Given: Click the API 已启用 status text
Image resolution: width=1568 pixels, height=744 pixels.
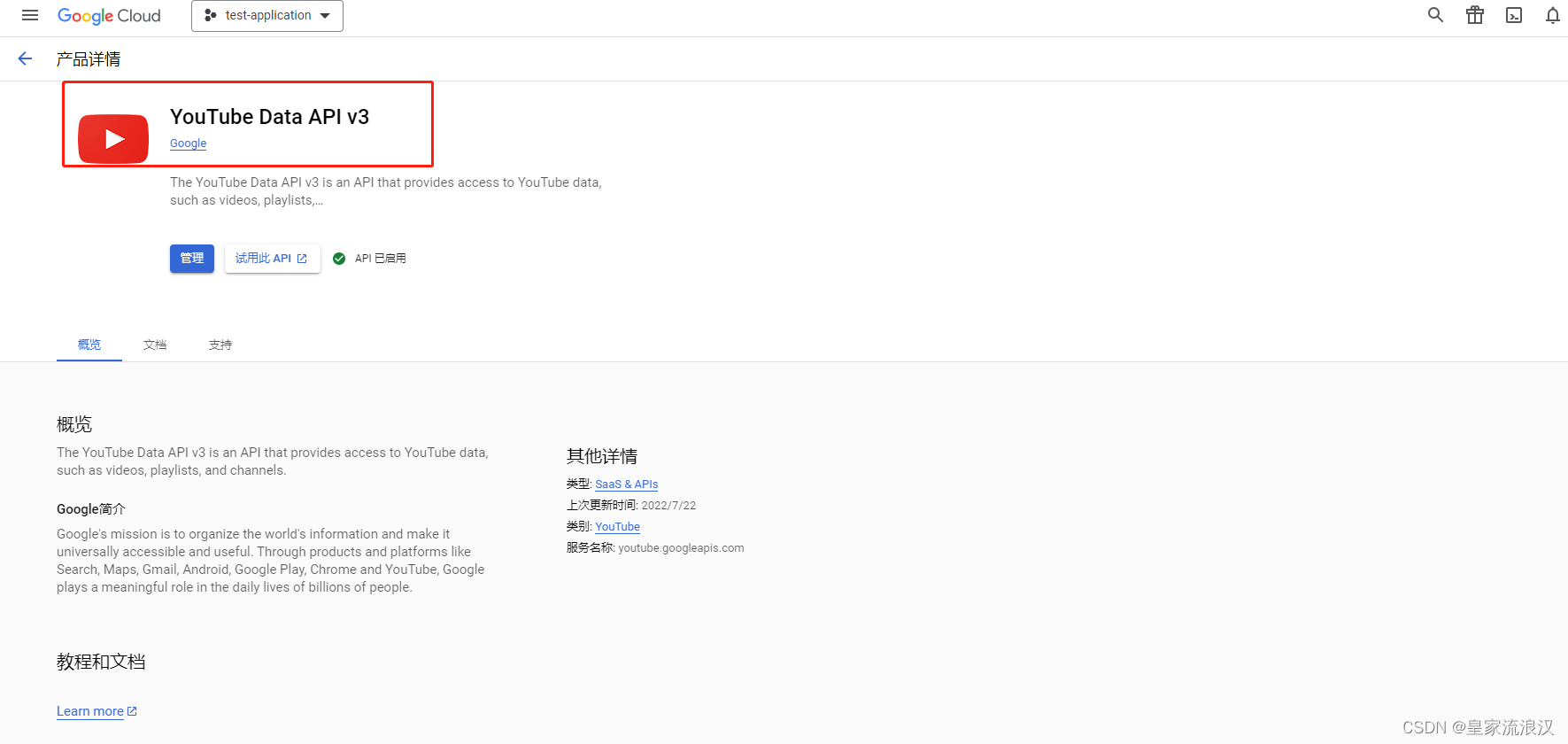Looking at the screenshot, I should pos(381,259).
